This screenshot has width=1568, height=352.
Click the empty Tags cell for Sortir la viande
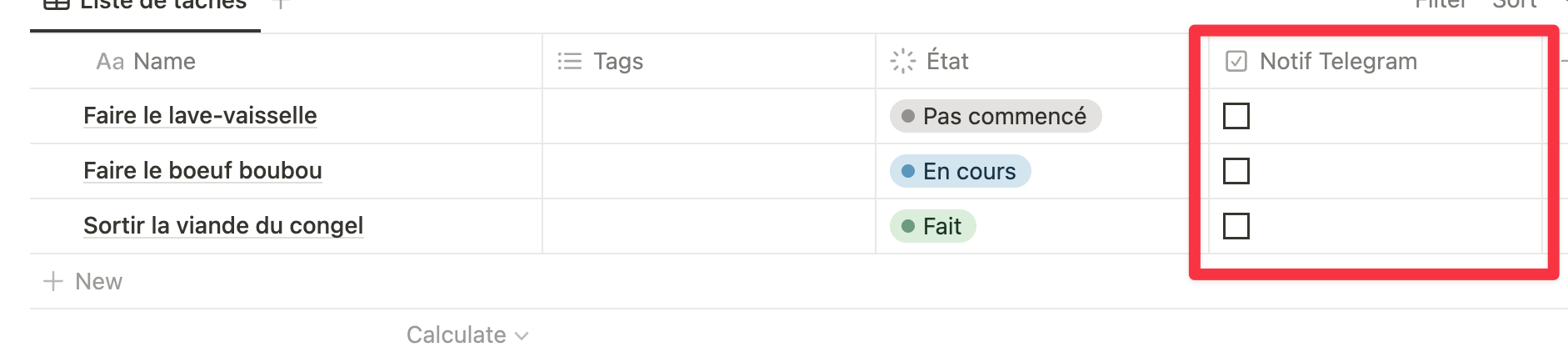click(x=708, y=226)
